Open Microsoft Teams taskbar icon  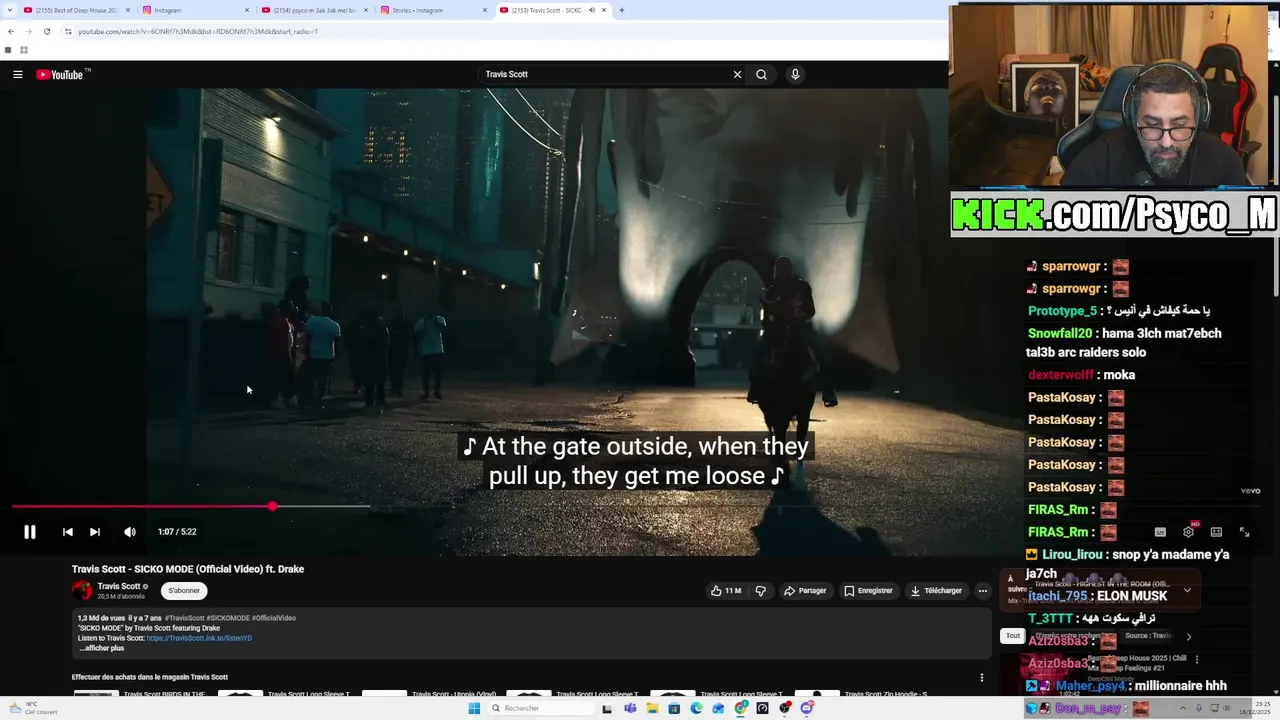pyautogui.click(x=630, y=708)
